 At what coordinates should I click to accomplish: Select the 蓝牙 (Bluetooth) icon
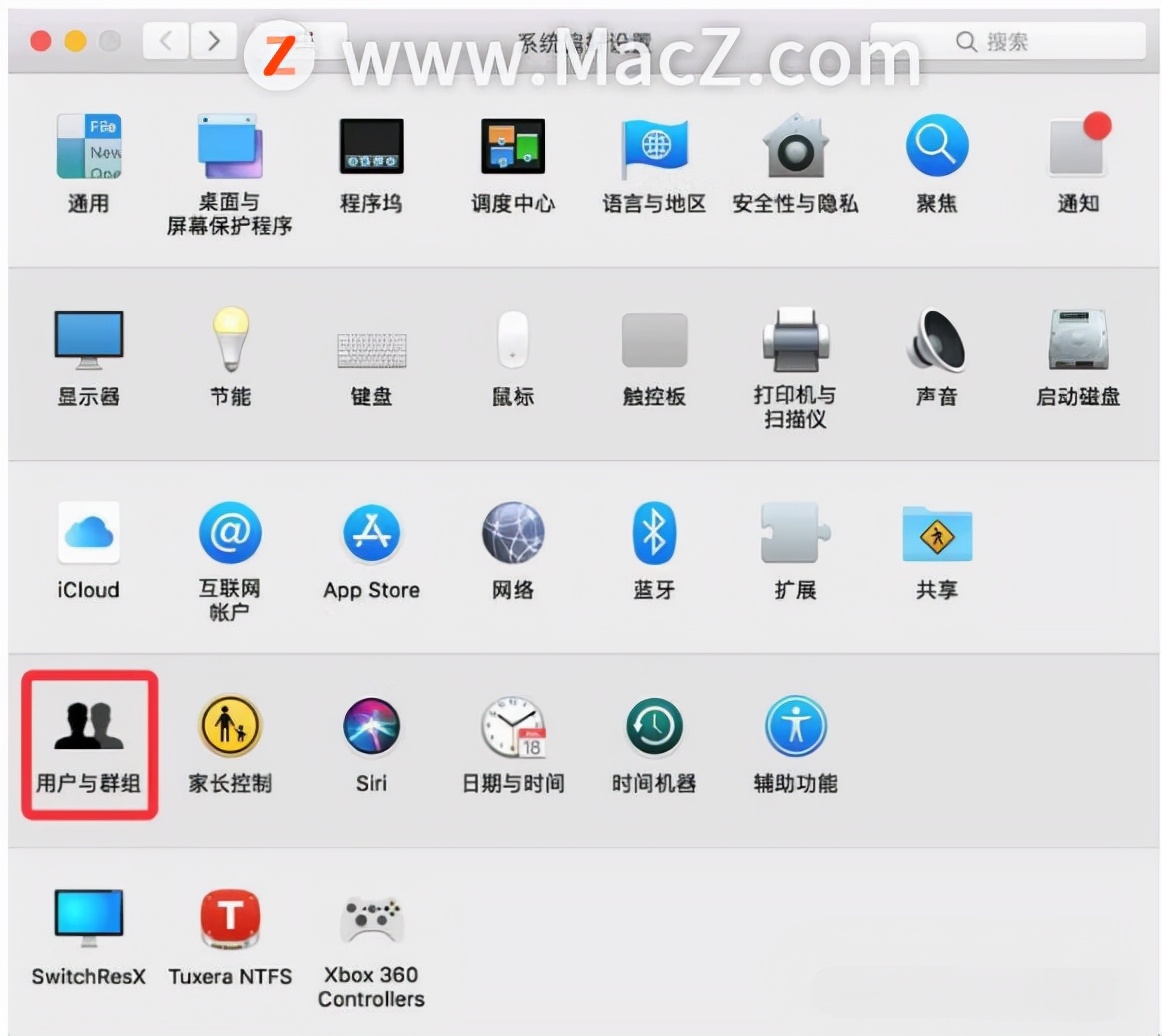click(x=653, y=532)
